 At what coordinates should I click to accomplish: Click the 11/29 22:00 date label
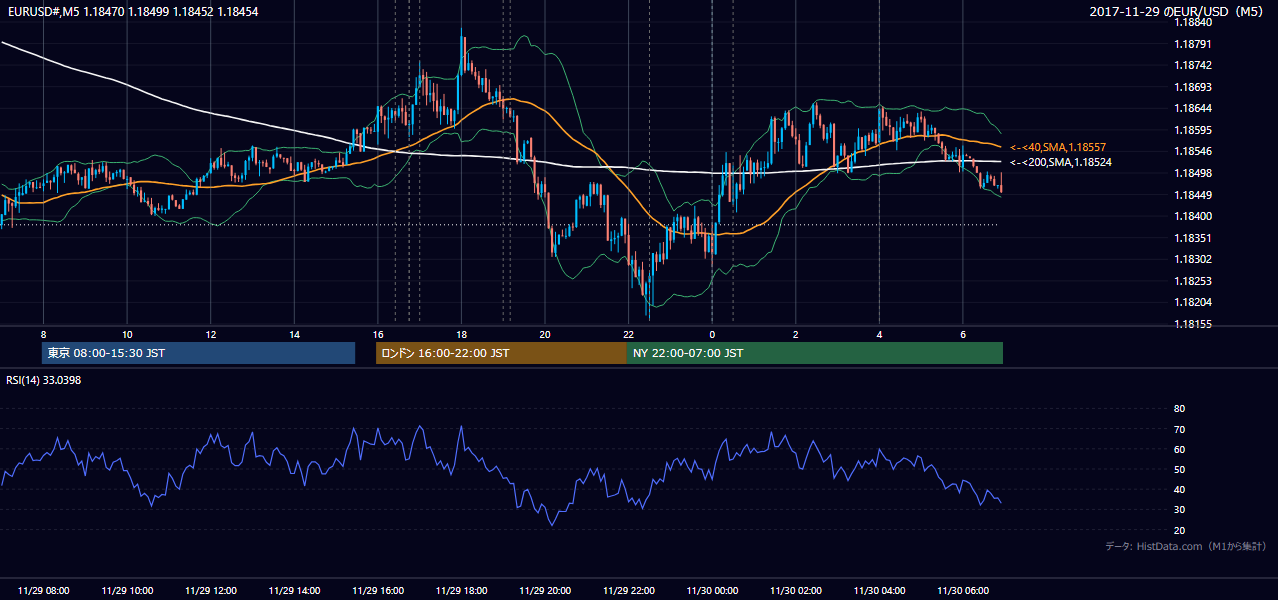click(x=628, y=591)
